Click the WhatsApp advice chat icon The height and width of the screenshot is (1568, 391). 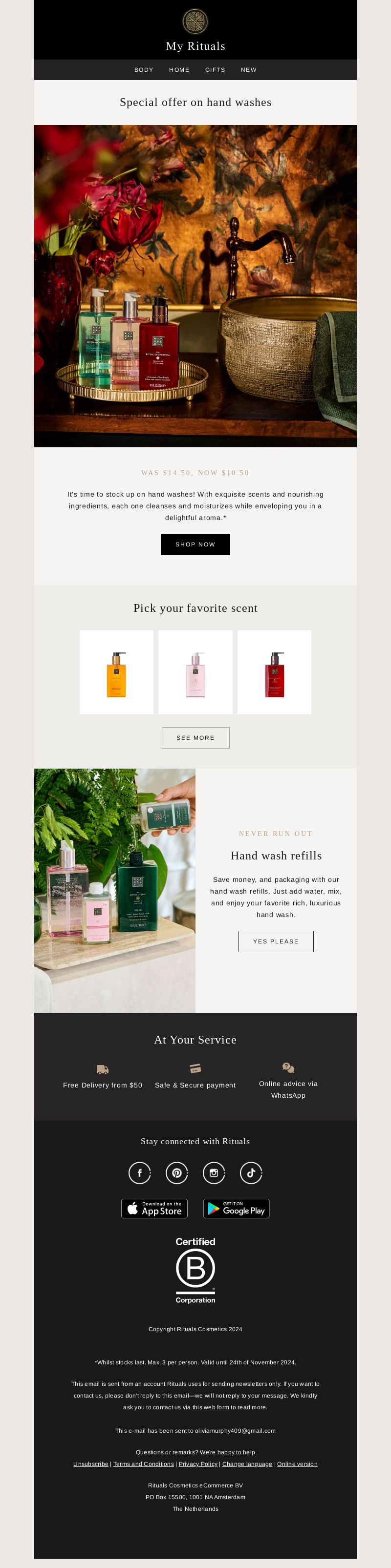pos(288,1067)
